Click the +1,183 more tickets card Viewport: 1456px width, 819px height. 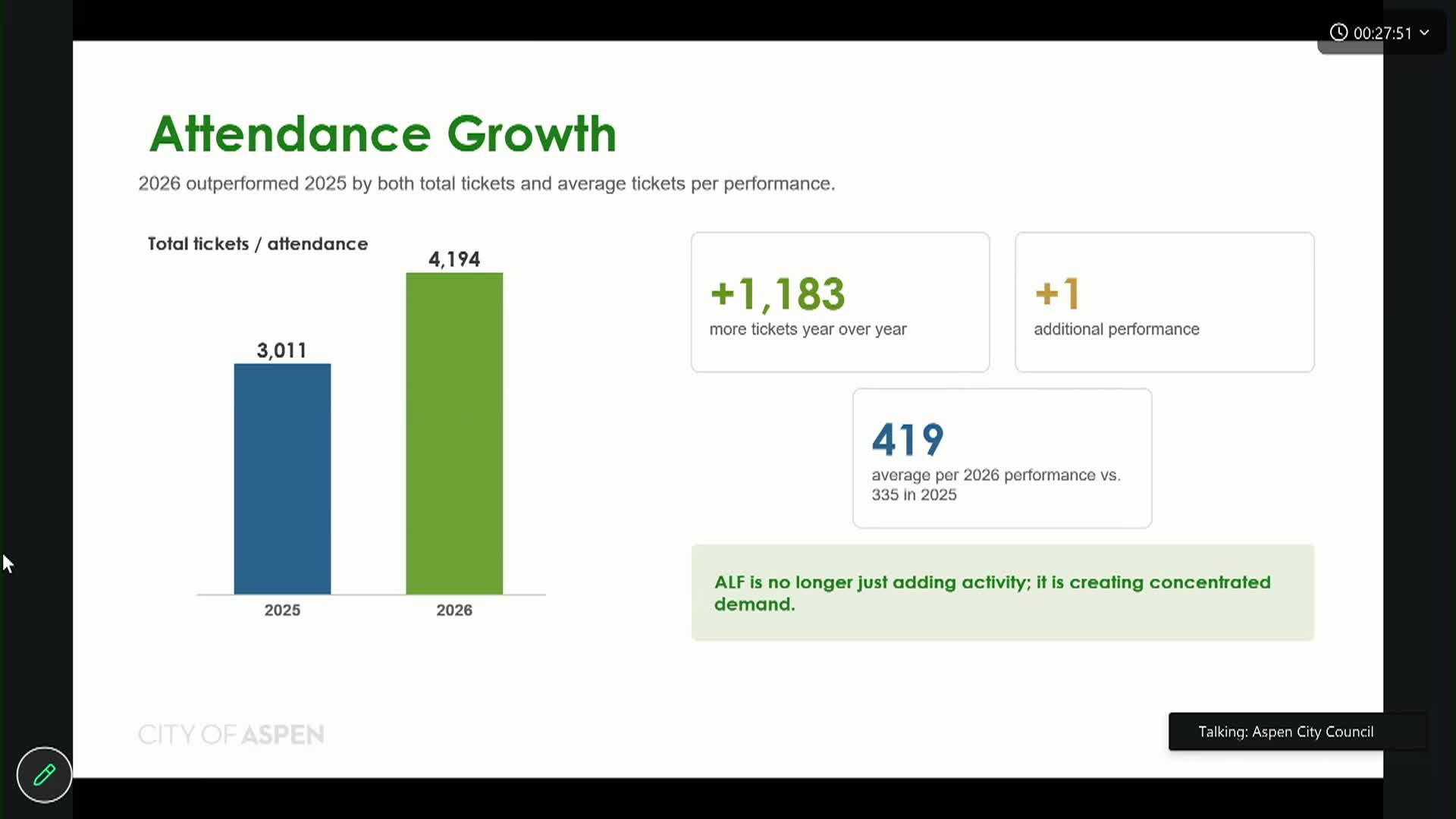[x=840, y=302]
